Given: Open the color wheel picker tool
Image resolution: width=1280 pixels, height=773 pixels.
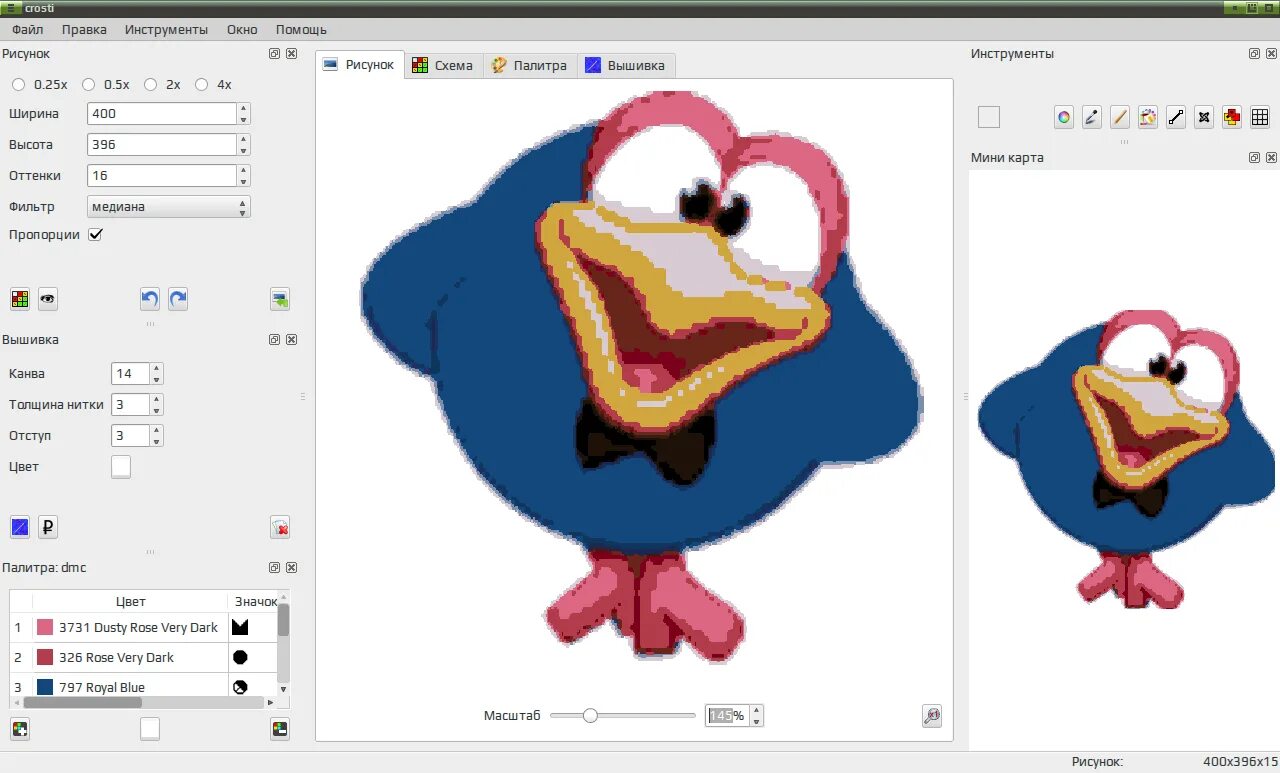Looking at the screenshot, I should (1064, 117).
